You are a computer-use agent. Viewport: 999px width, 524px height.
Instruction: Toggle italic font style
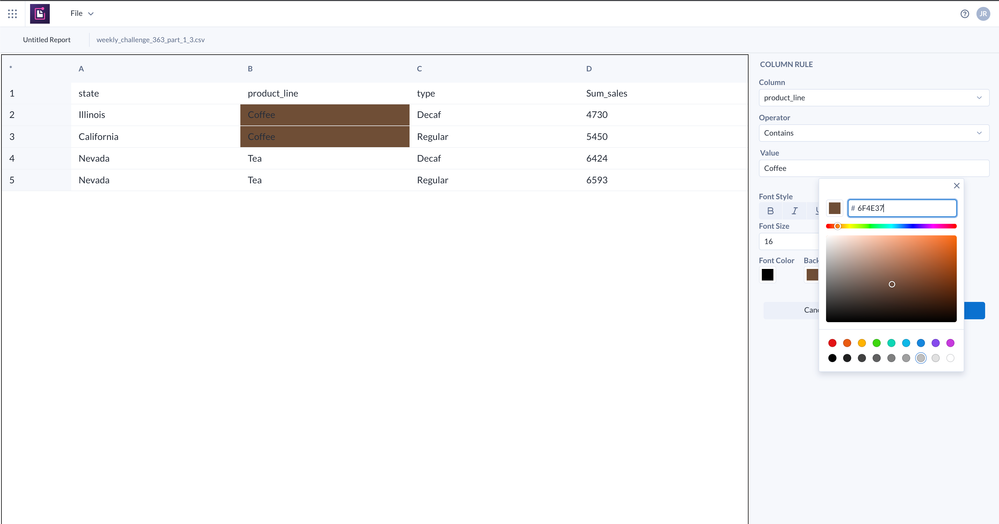tap(794, 211)
